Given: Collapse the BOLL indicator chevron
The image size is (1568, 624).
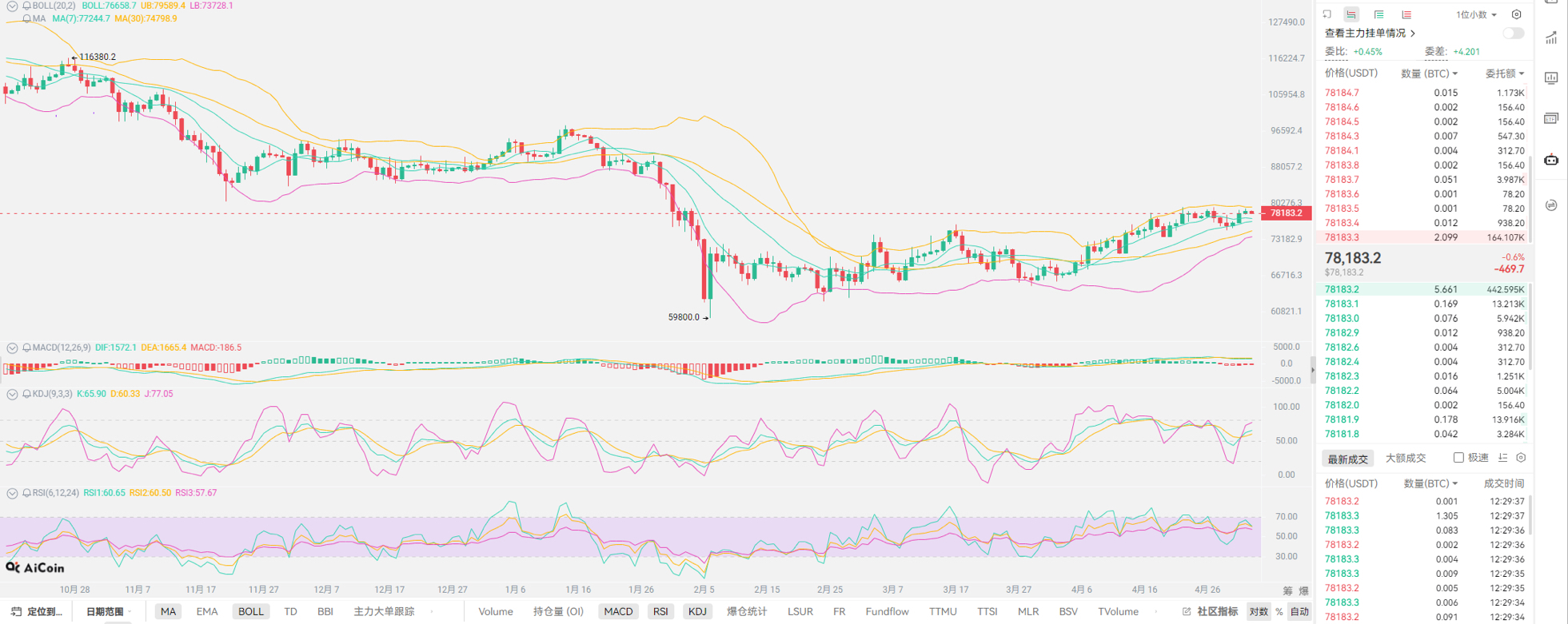Looking at the screenshot, I should coord(12,6).
